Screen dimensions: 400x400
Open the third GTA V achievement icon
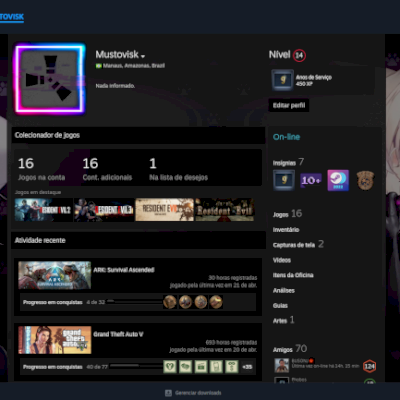(x=201, y=367)
